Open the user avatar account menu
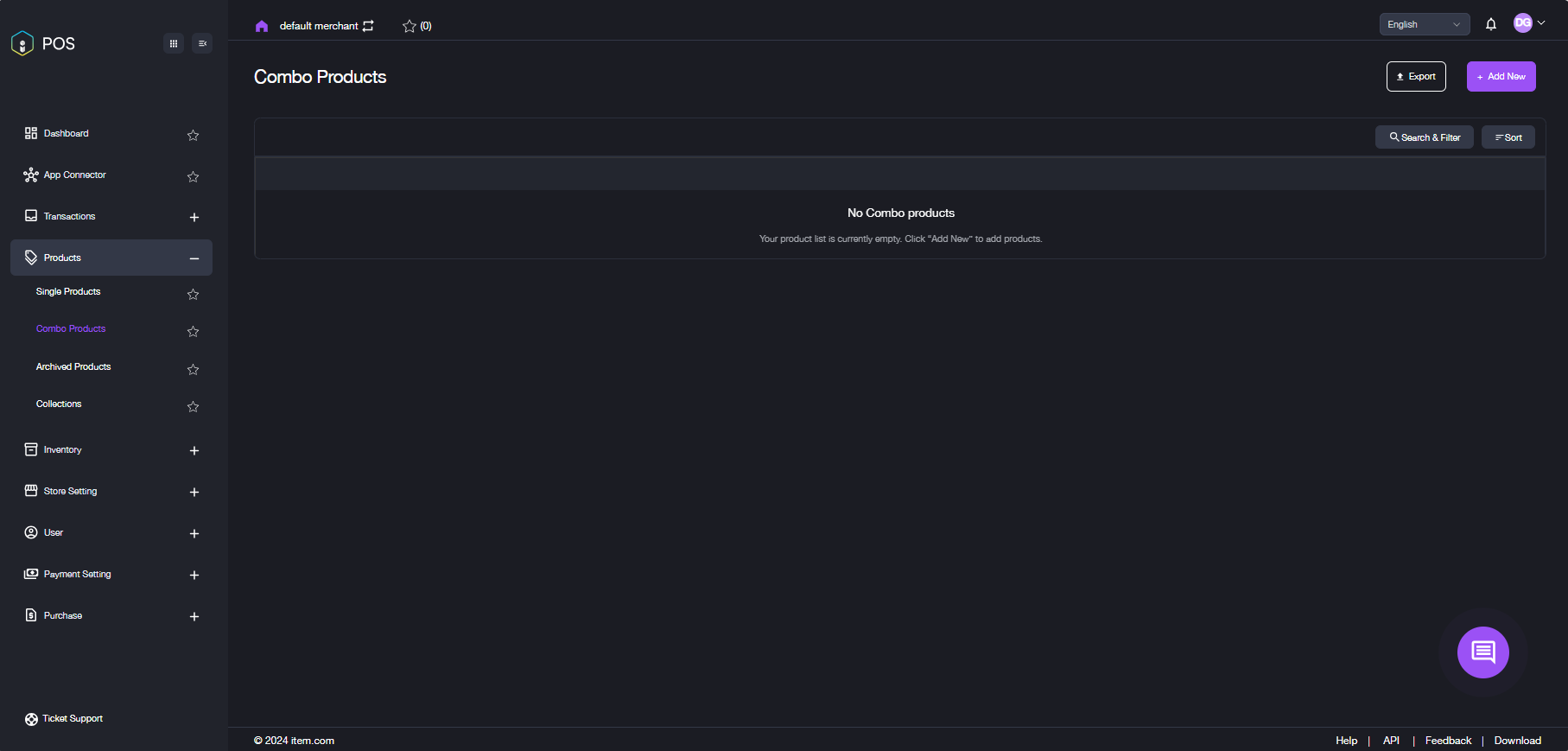This screenshot has height=751, width=1568. pyautogui.click(x=1528, y=23)
